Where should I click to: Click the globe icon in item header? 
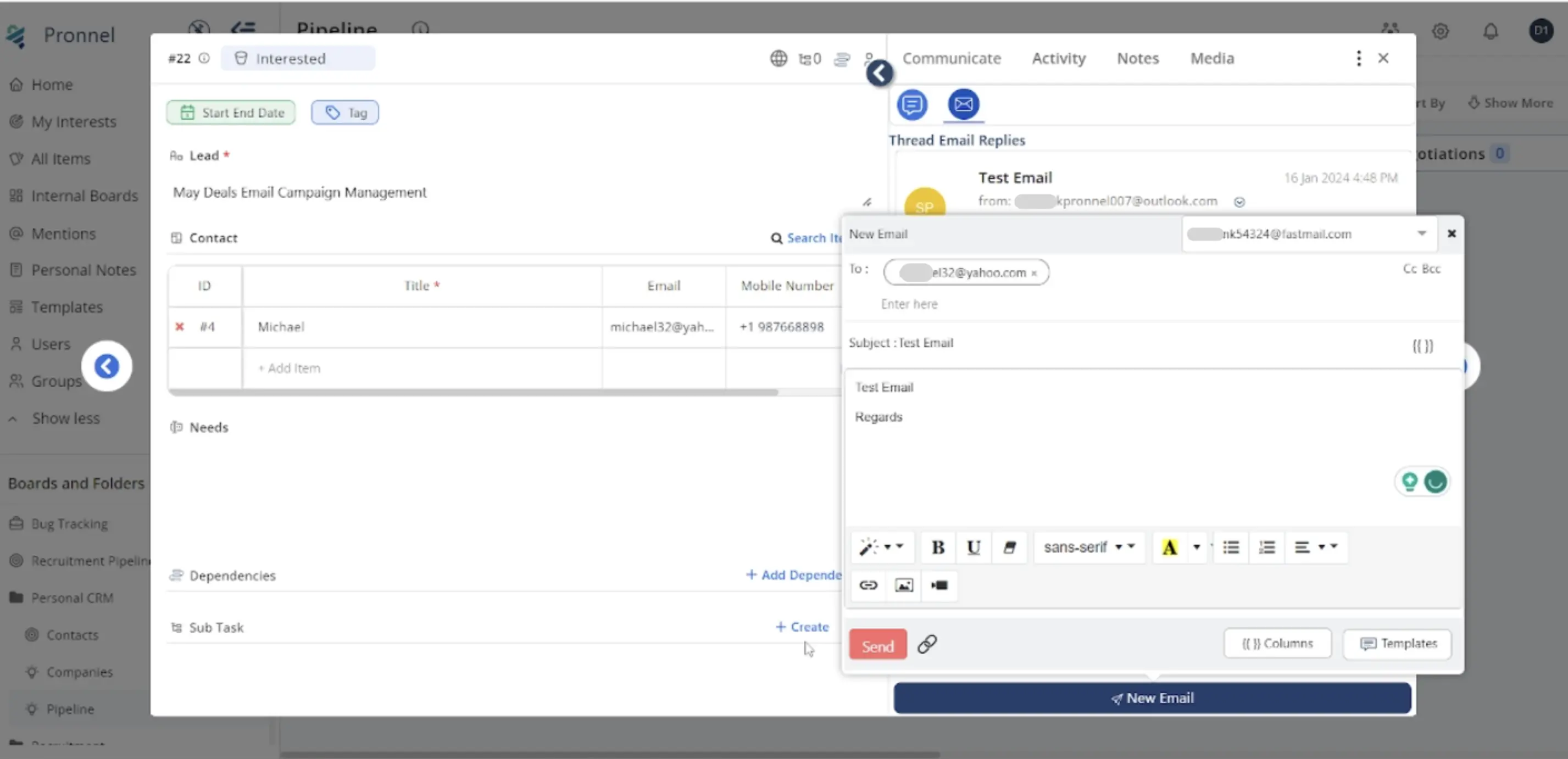[x=779, y=58]
